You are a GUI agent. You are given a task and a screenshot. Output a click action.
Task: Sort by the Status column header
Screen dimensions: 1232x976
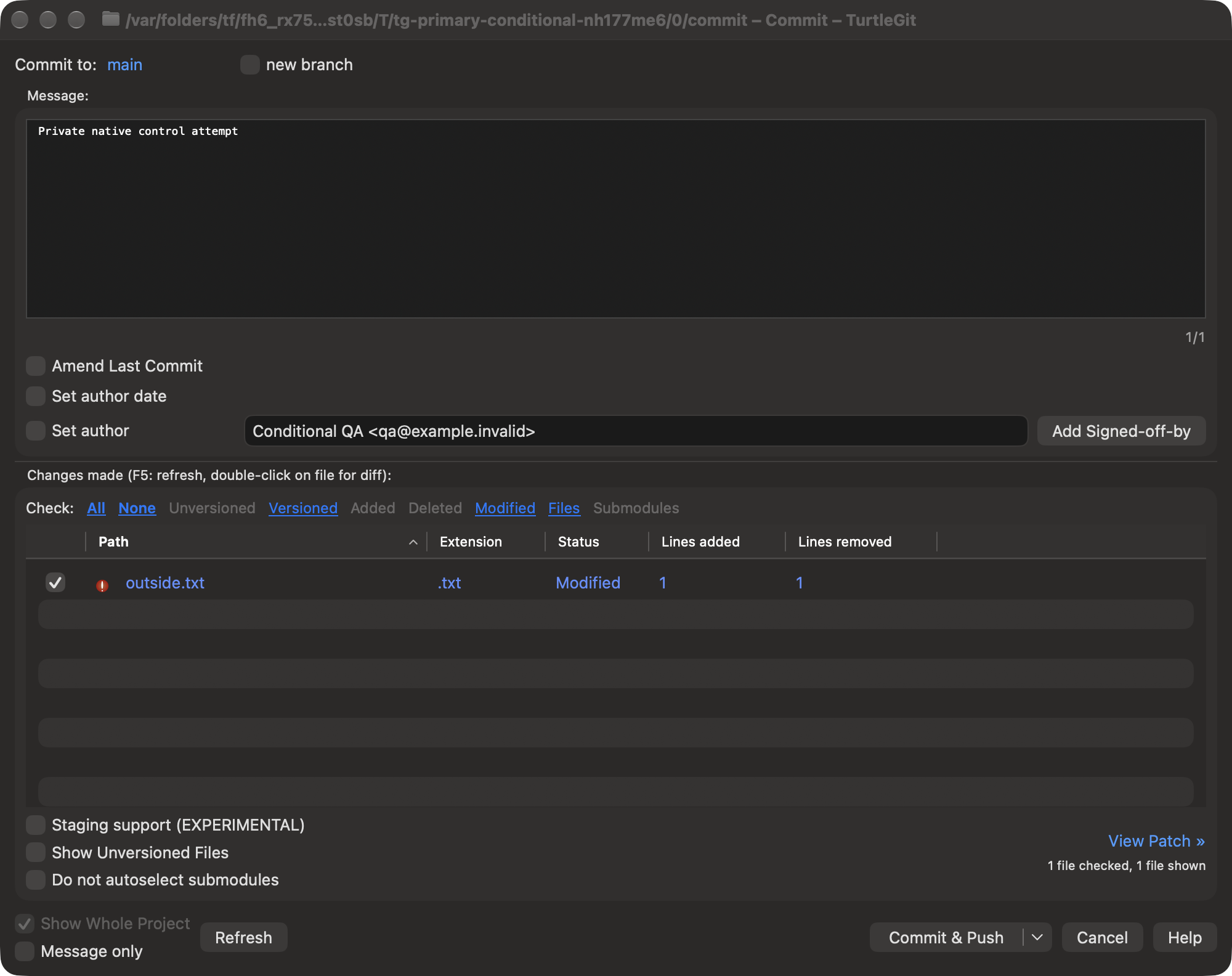pyautogui.click(x=597, y=542)
